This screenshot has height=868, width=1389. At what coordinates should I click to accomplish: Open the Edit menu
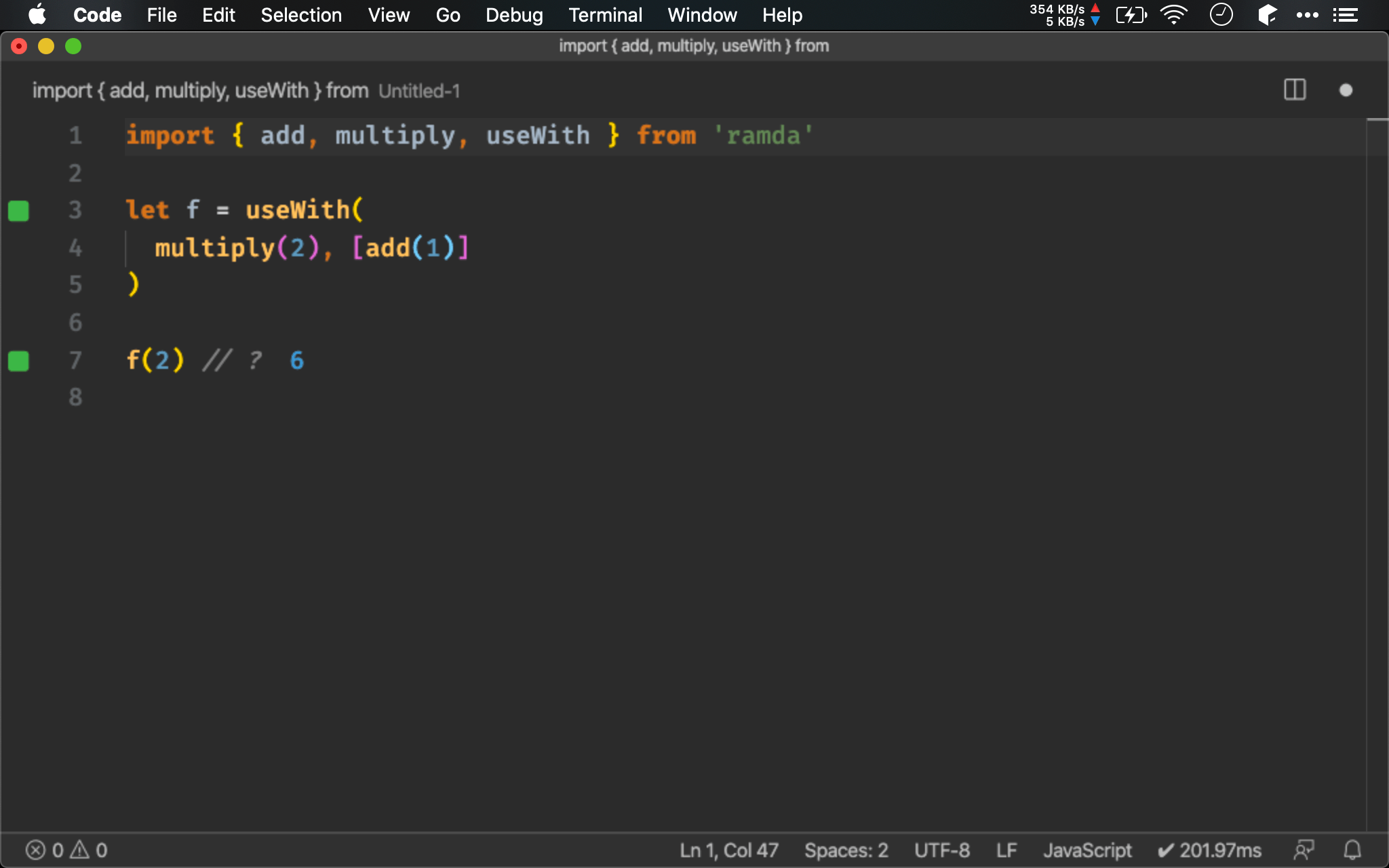(218, 15)
